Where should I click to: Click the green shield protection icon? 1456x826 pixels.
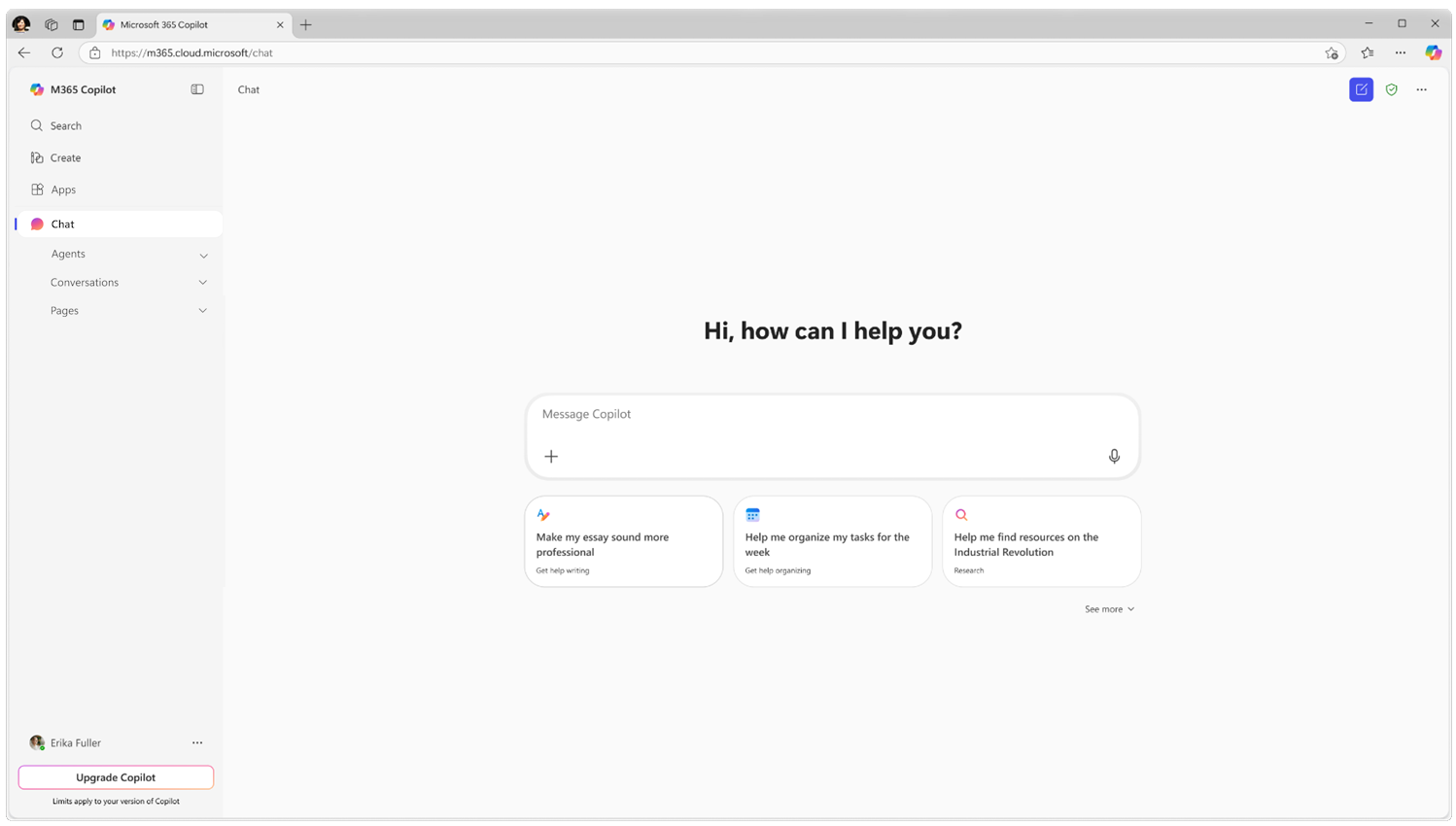1392,89
